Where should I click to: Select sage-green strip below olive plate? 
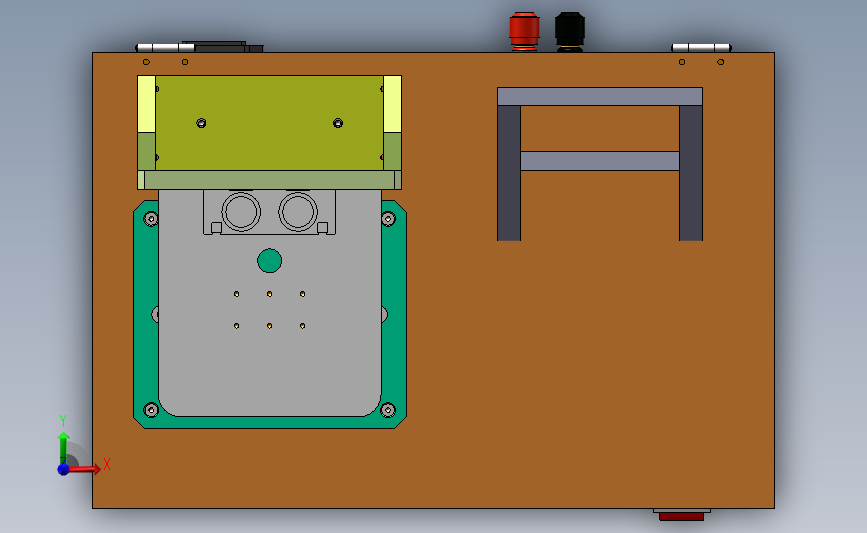(x=269, y=180)
